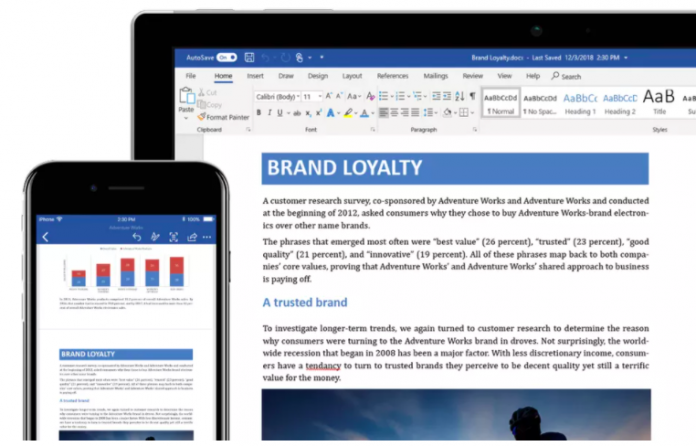This screenshot has width=696, height=446.
Task: Toggle the AutoSave switch
Action: [226, 58]
